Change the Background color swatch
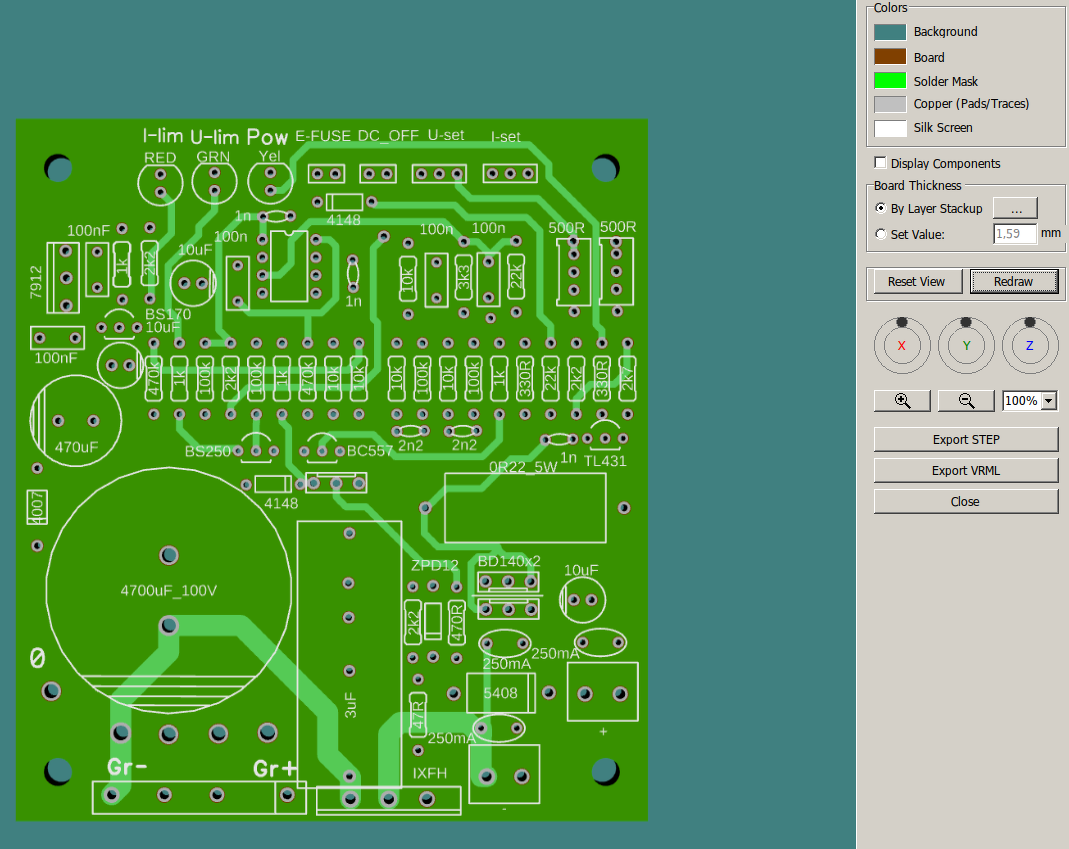The width and height of the screenshot is (1069, 849). pos(890,32)
